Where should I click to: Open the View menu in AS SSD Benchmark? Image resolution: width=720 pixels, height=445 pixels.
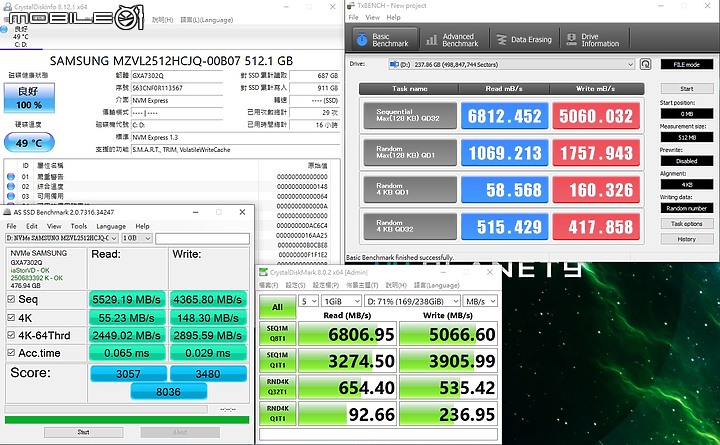(54, 226)
